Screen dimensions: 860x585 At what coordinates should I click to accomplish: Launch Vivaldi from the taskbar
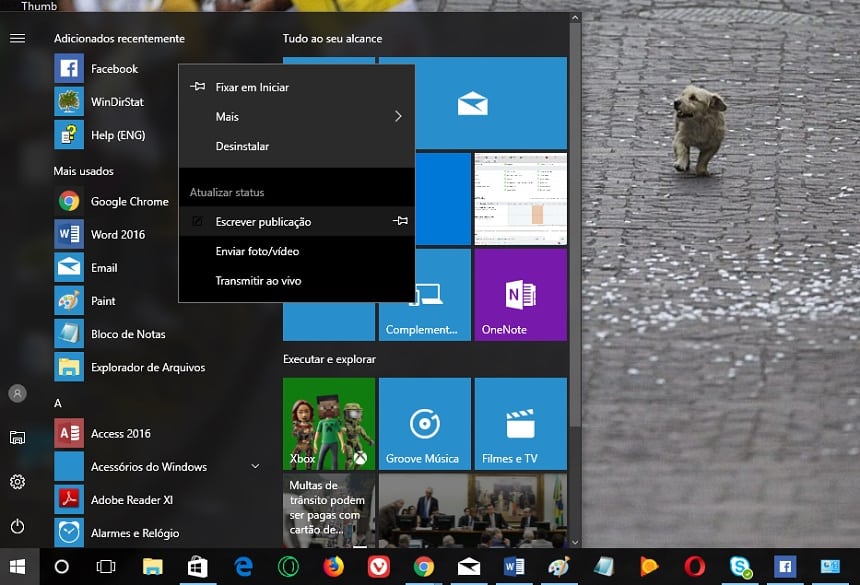click(378, 566)
